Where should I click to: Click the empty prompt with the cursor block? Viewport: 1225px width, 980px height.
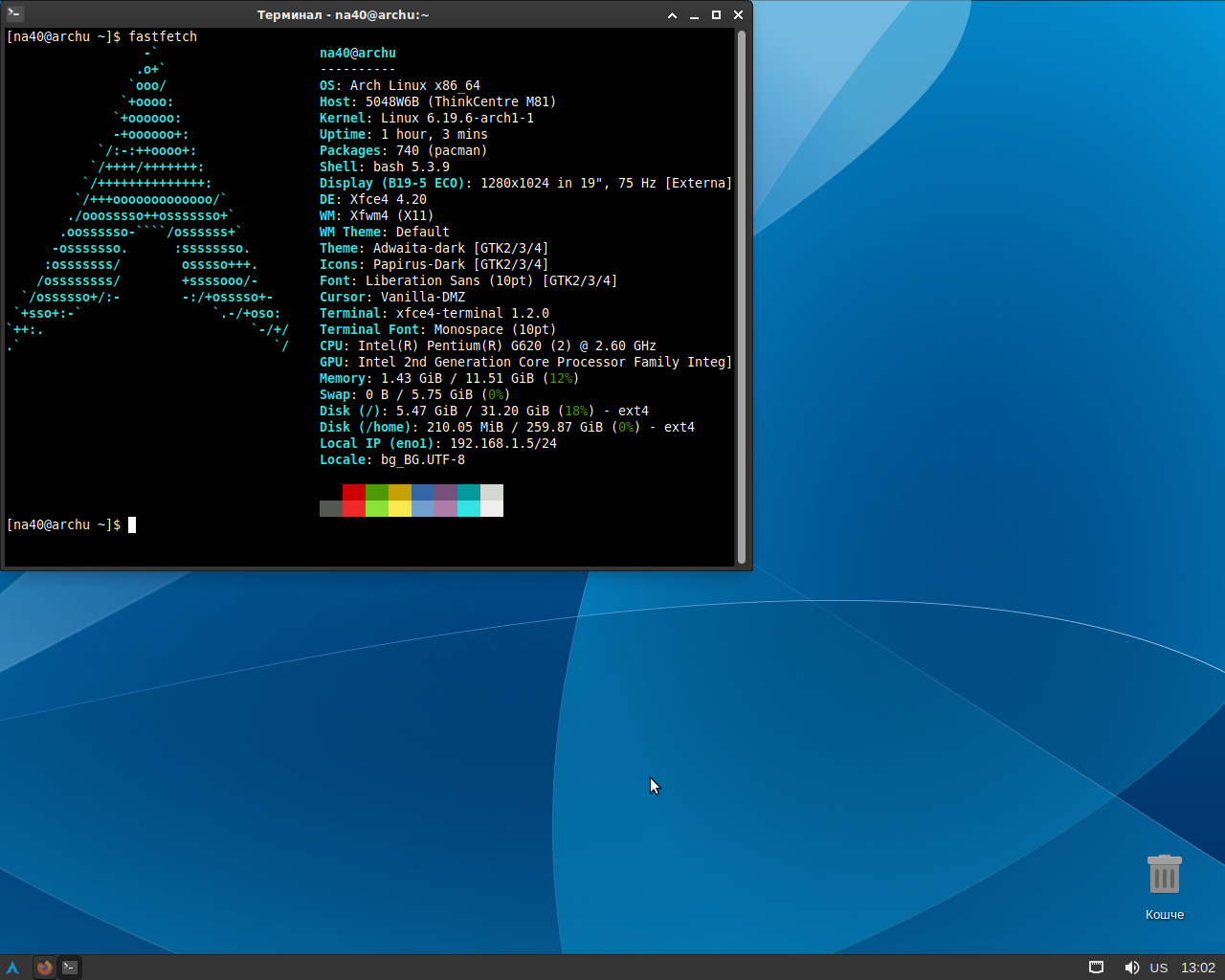click(71, 524)
